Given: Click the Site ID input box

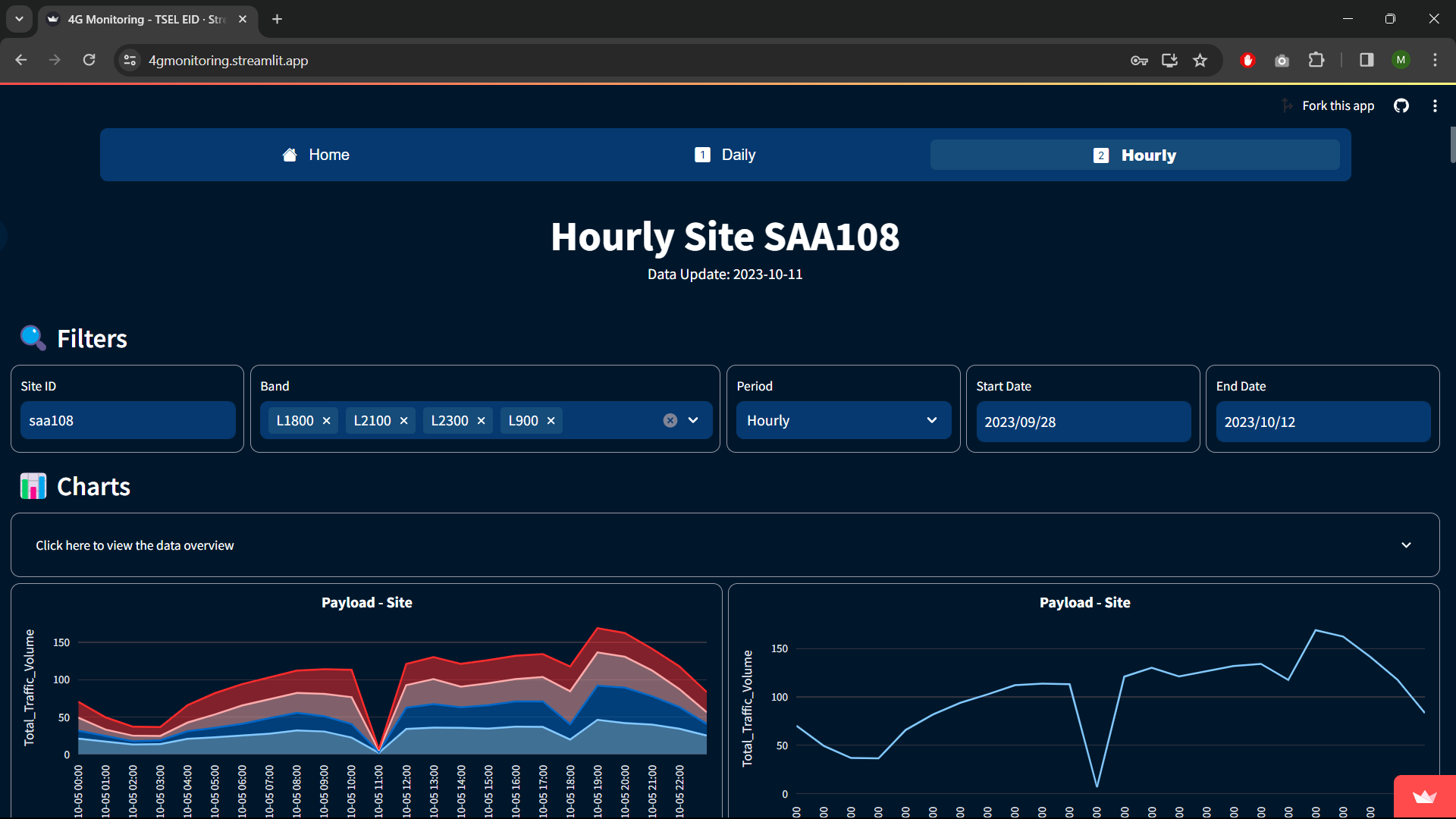Looking at the screenshot, I should coord(127,421).
